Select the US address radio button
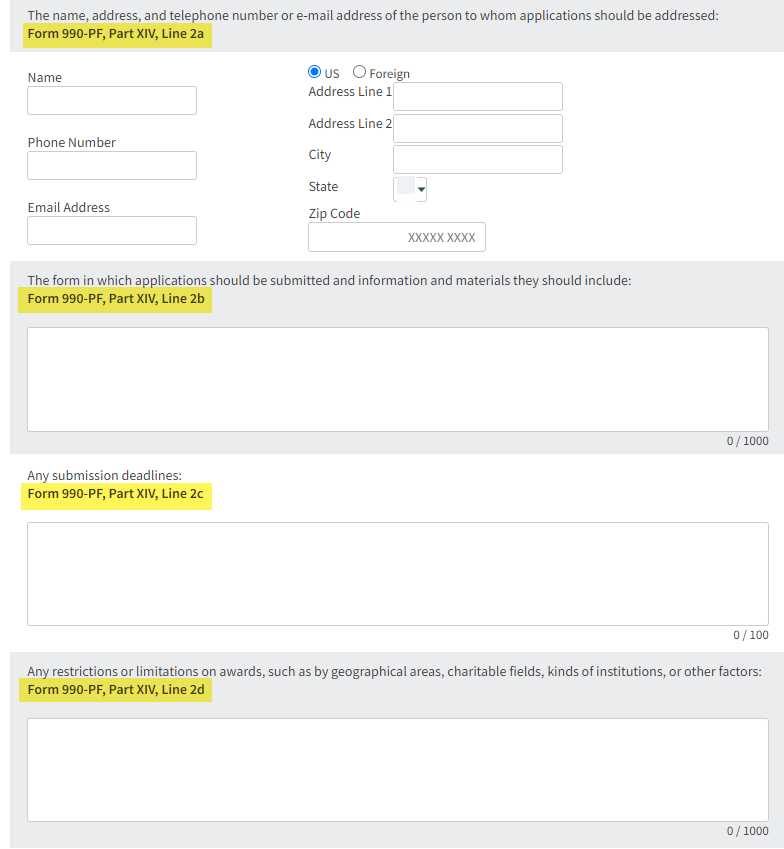The width and height of the screenshot is (784, 849). pyautogui.click(x=315, y=73)
